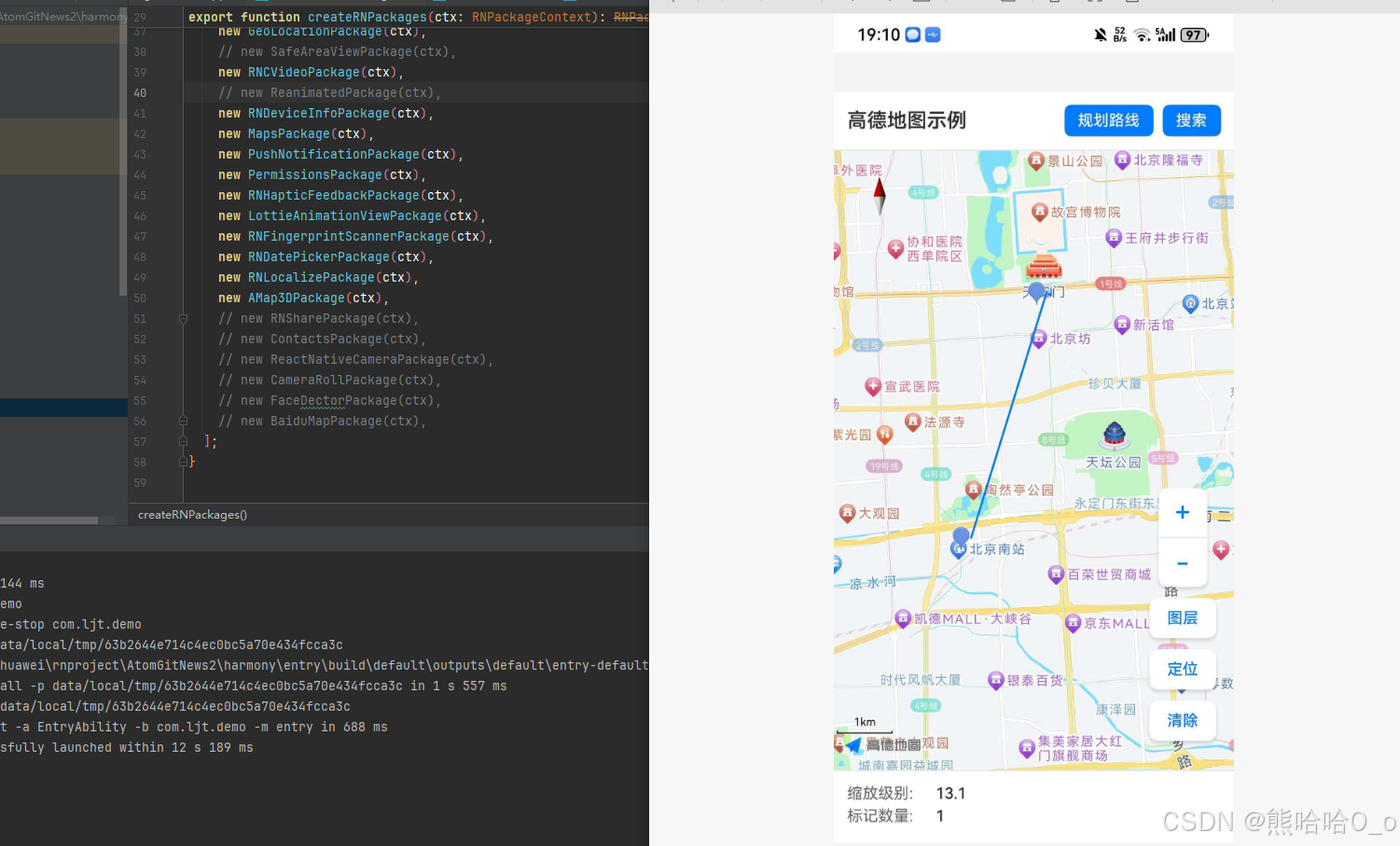1400x846 pixels.
Task: Open the 图层 layer selector
Action: (1182, 617)
